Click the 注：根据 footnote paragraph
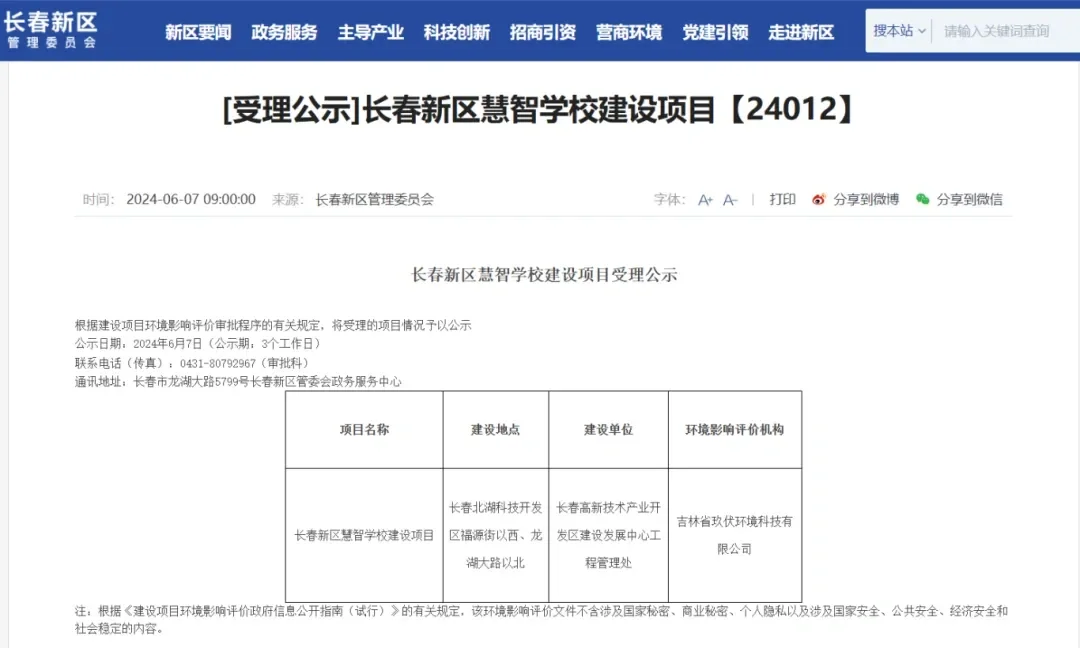Image resolution: width=1080 pixels, height=648 pixels. pyautogui.click(x=541, y=620)
